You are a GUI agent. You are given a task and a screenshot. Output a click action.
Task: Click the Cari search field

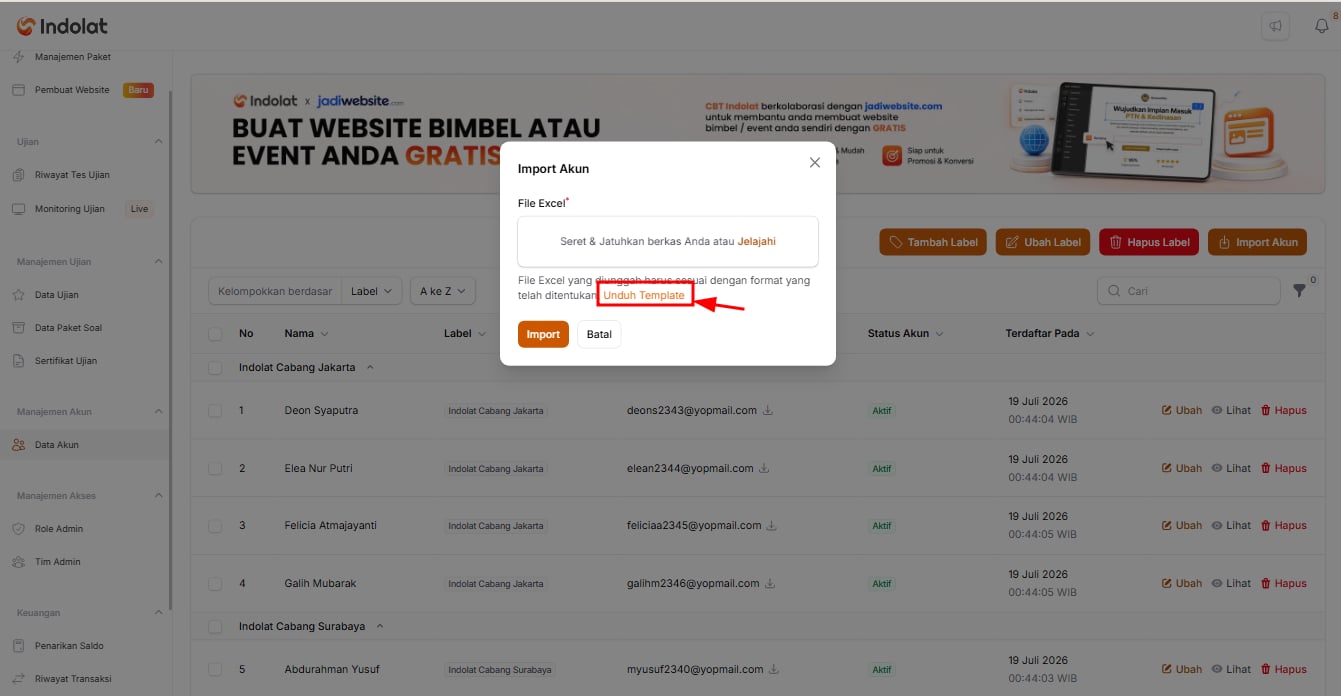coord(1188,291)
